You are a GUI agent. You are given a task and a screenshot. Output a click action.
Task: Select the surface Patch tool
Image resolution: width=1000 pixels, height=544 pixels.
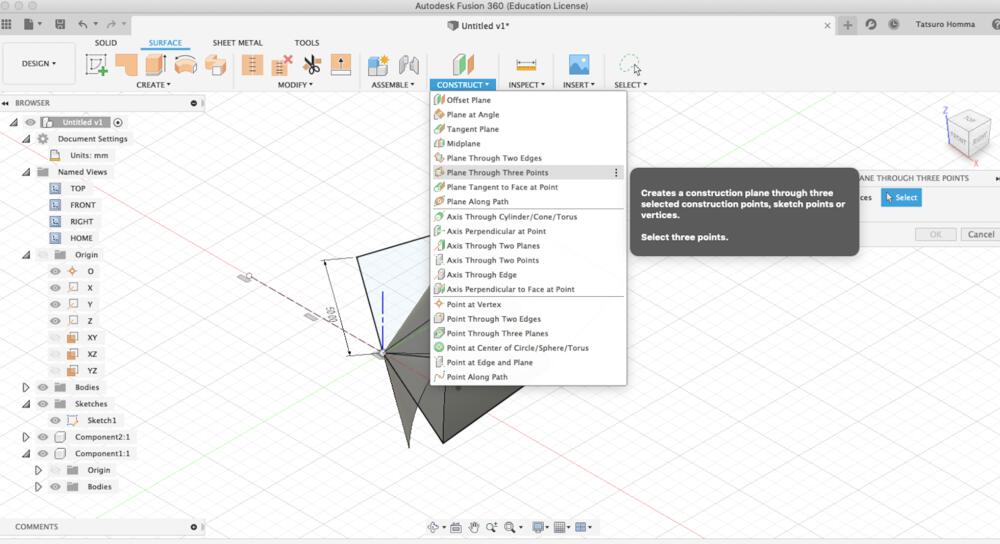126,64
